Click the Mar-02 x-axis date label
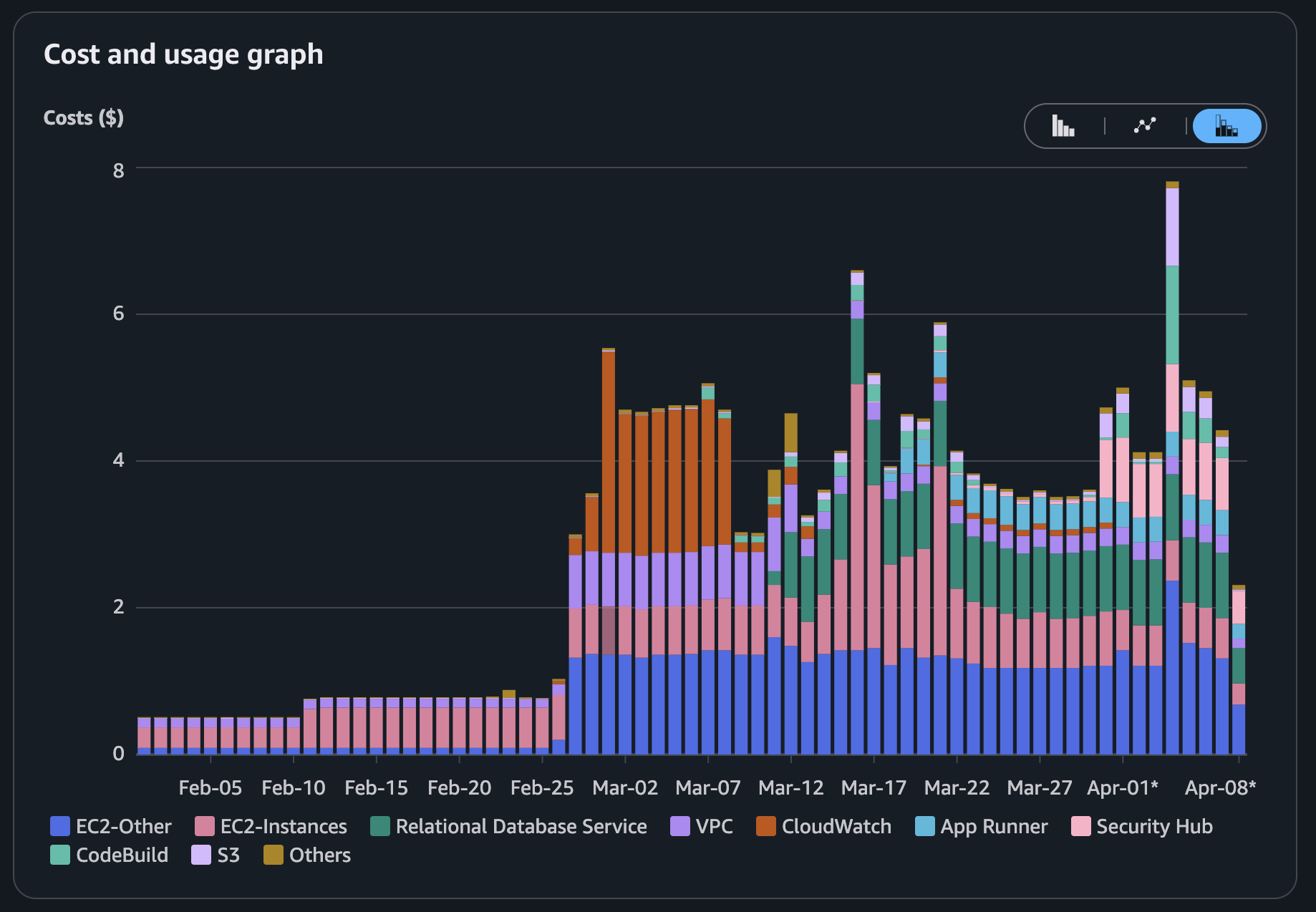 (x=624, y=787)
